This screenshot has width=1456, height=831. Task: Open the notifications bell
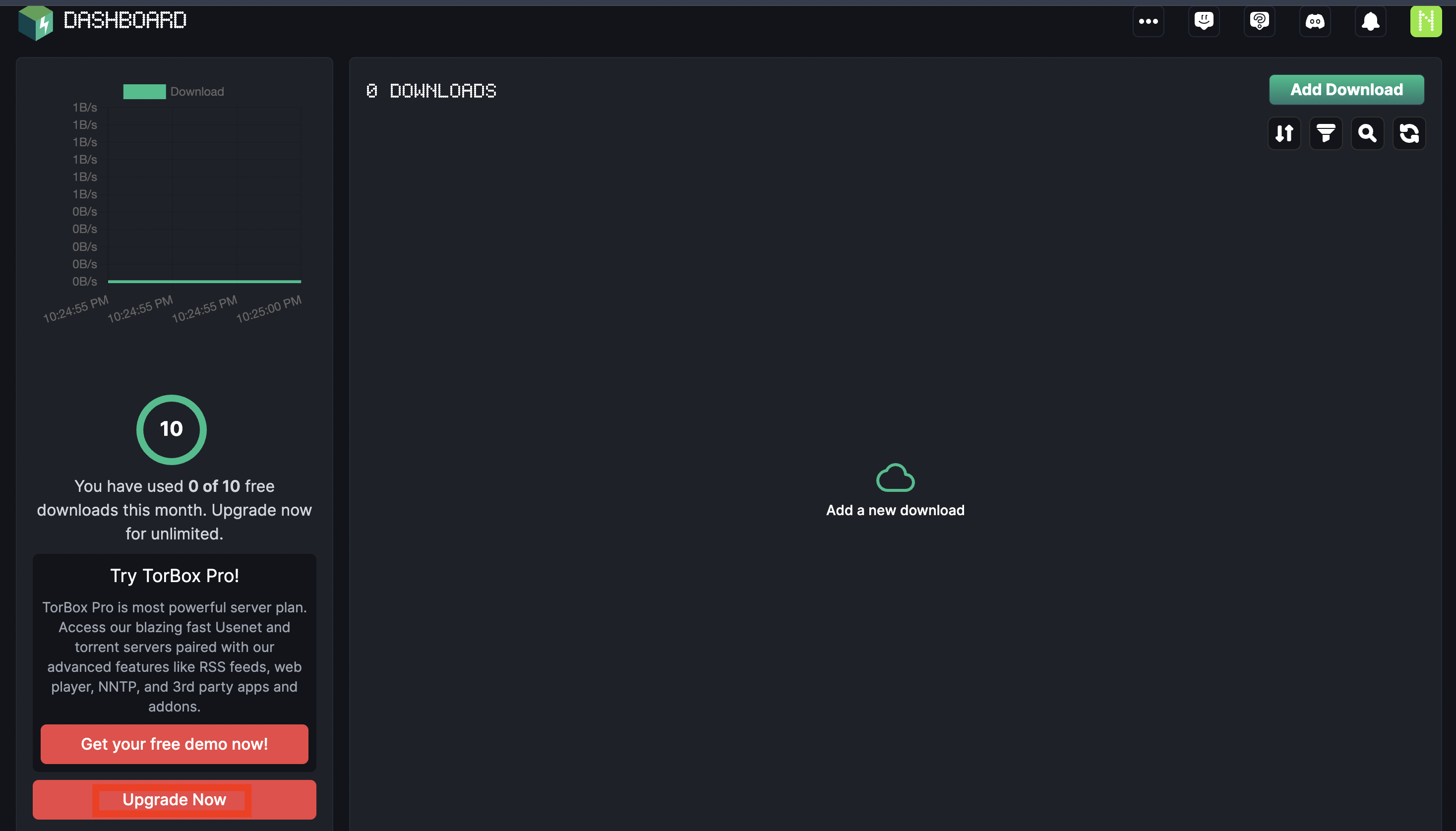tap(1370, 22)
